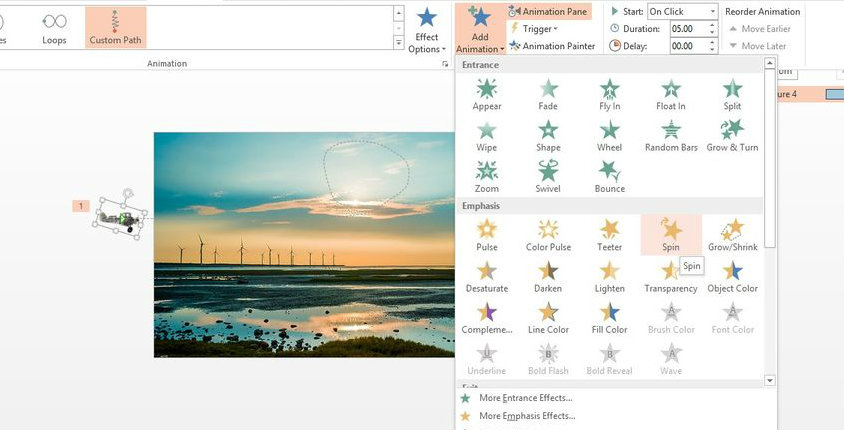
Task: Pick the Complementary Color emphasis effect
Action: [487, 319]
